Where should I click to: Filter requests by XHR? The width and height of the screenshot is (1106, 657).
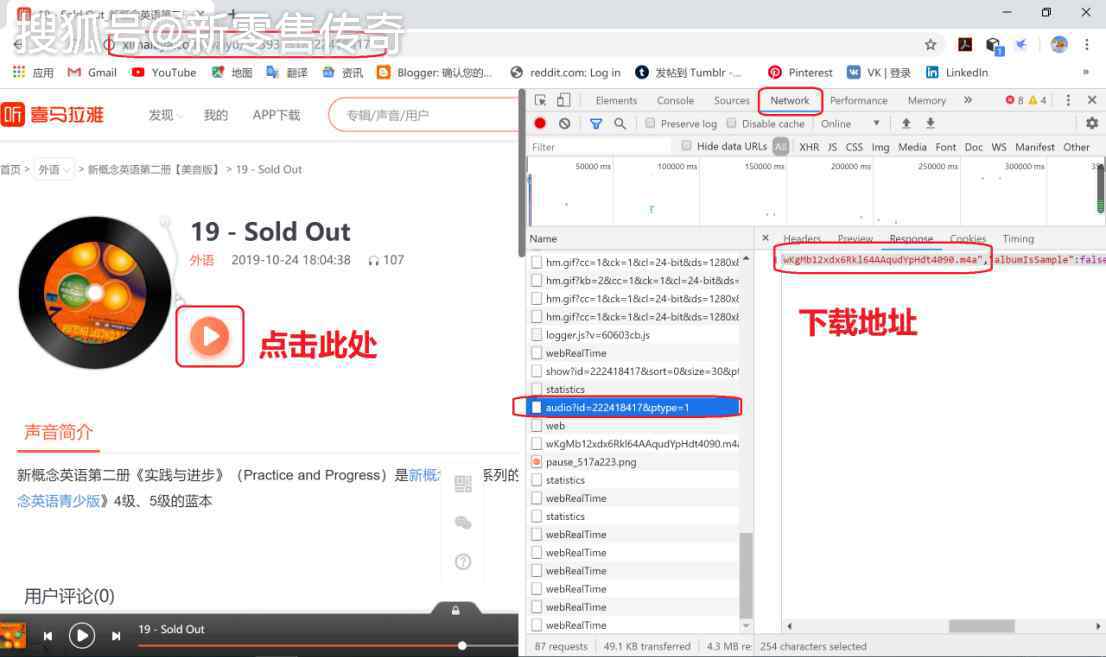pos(809,147)
